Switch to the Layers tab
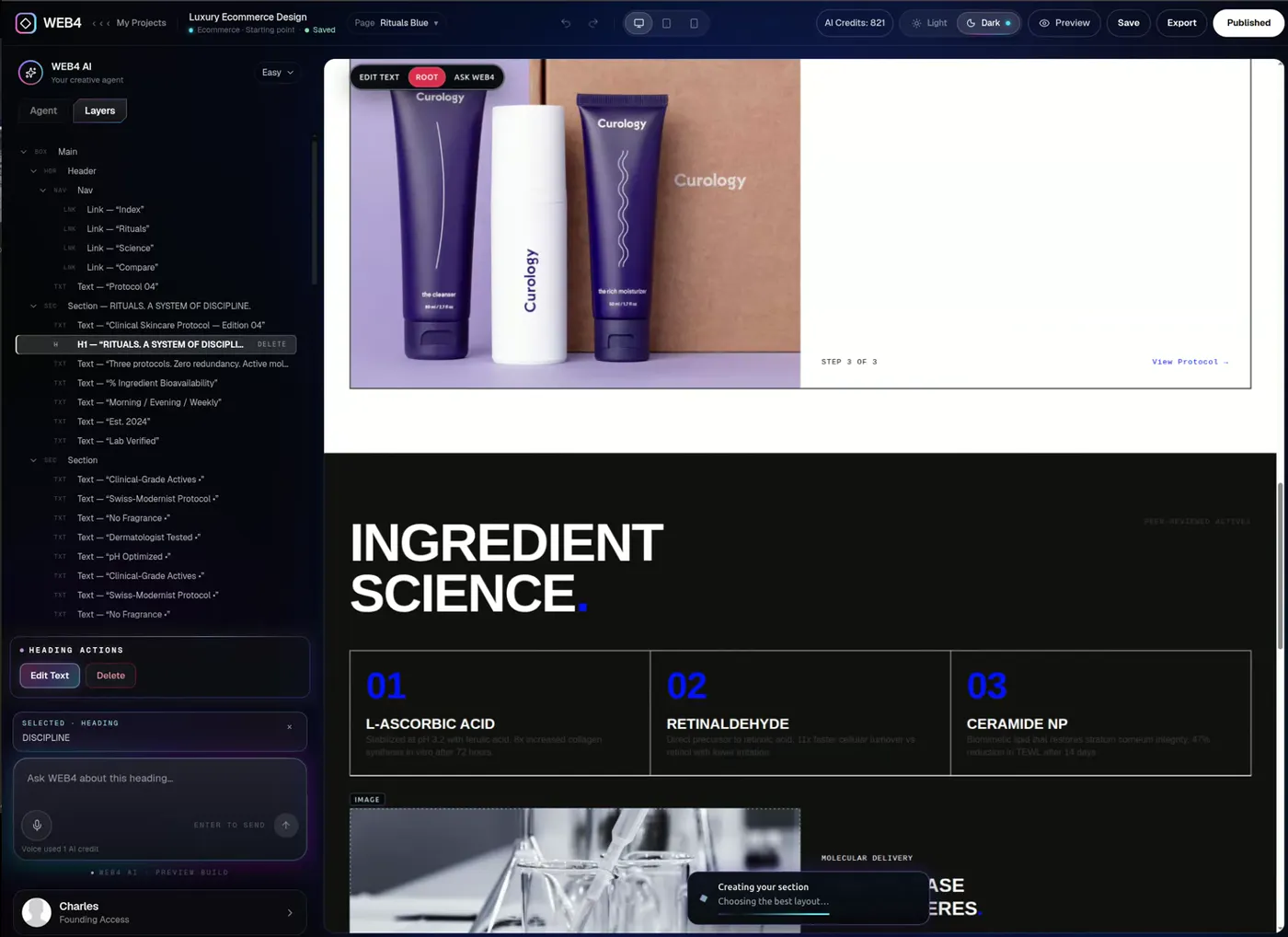Viewport: 1288px width, 937px height. (x=100, y=110)
